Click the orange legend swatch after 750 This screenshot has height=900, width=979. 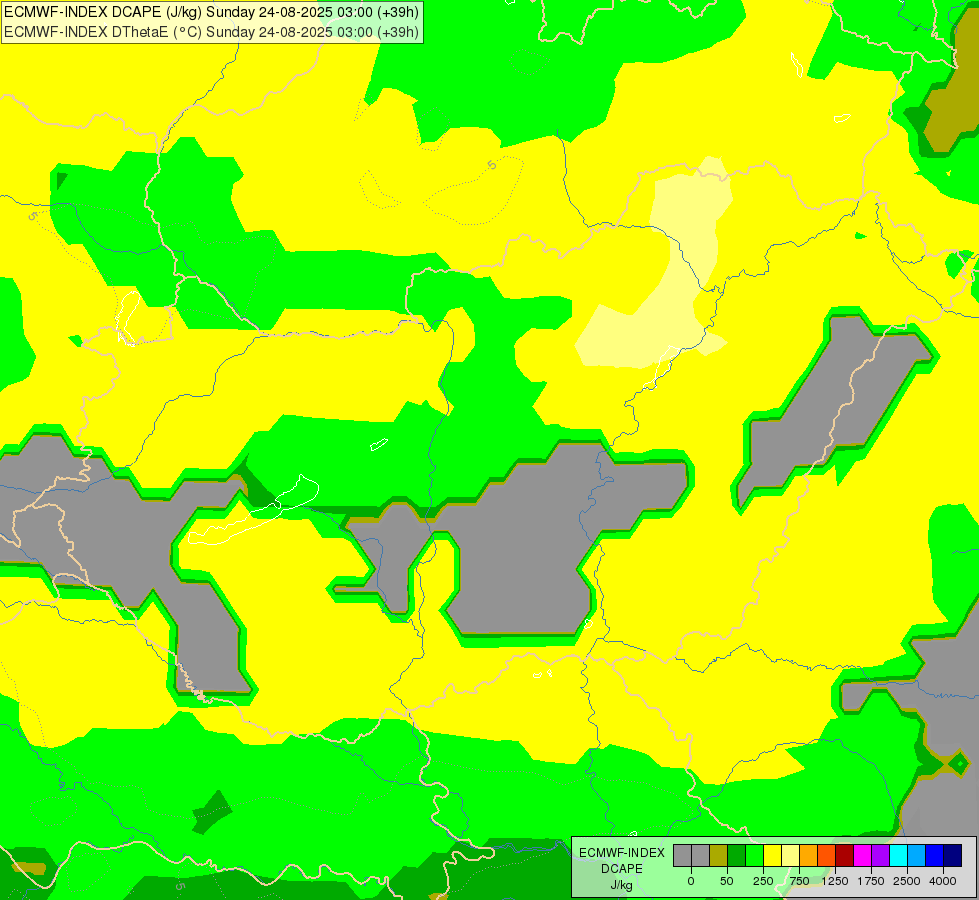pyautogui.click(x=809, y=856)
